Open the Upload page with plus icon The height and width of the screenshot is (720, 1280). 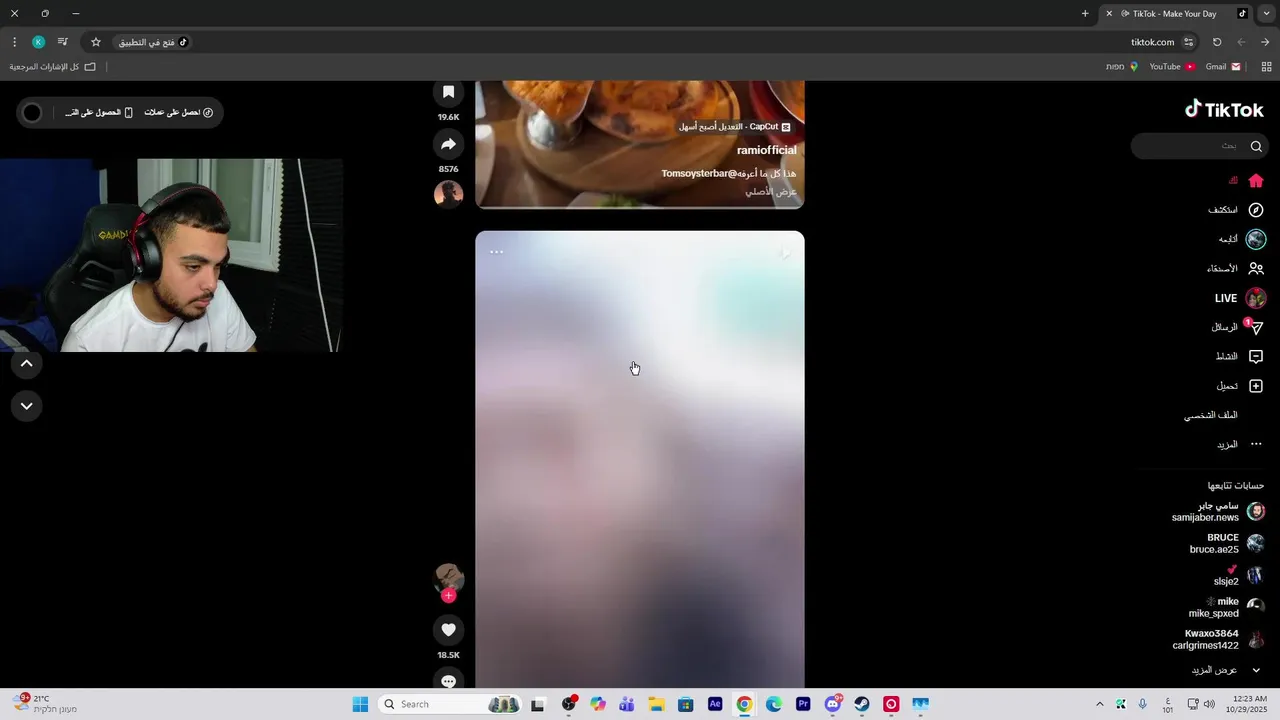point(1240,386)
